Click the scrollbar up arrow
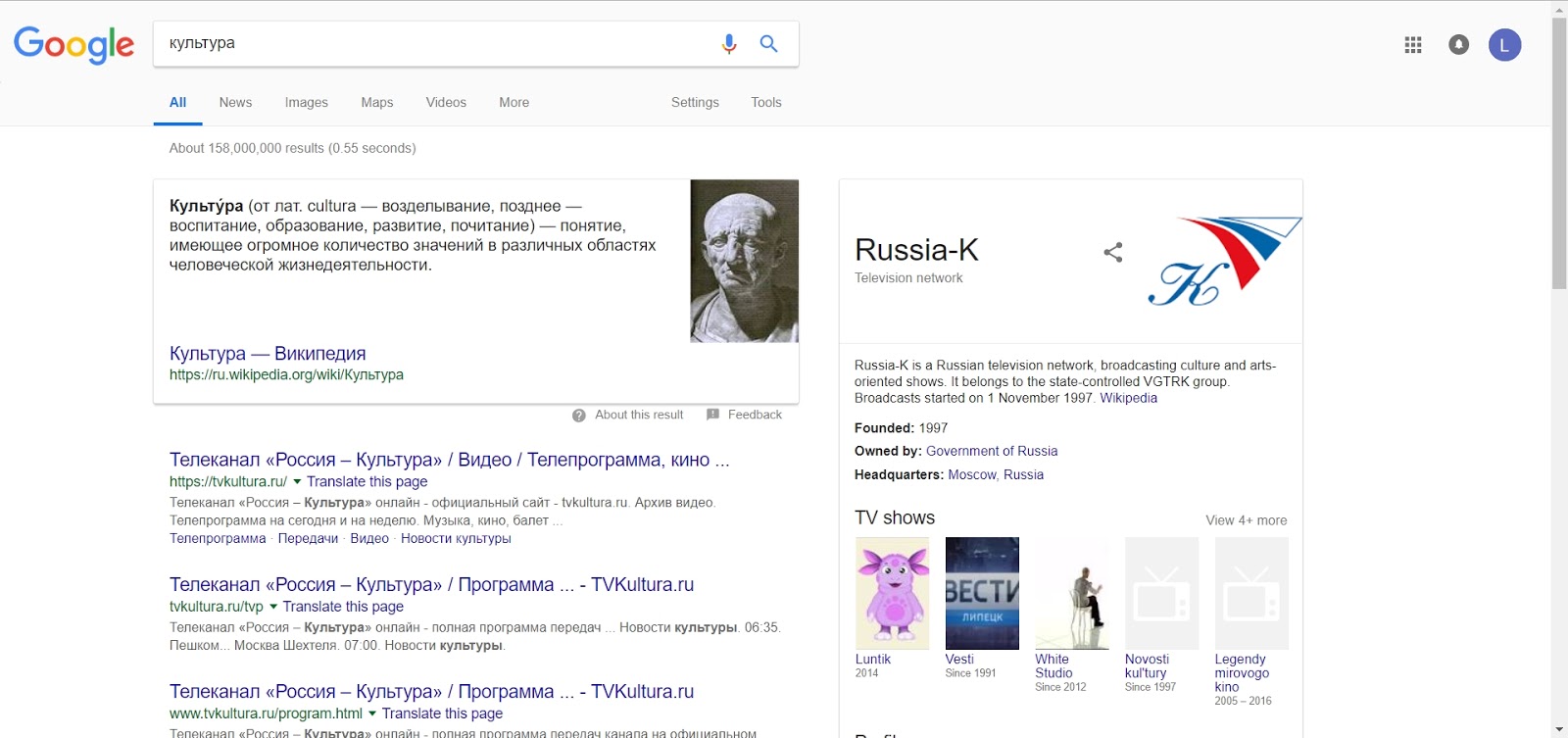The width and height of the screenshot is (1568, 738). click(x=1559, y=8)
